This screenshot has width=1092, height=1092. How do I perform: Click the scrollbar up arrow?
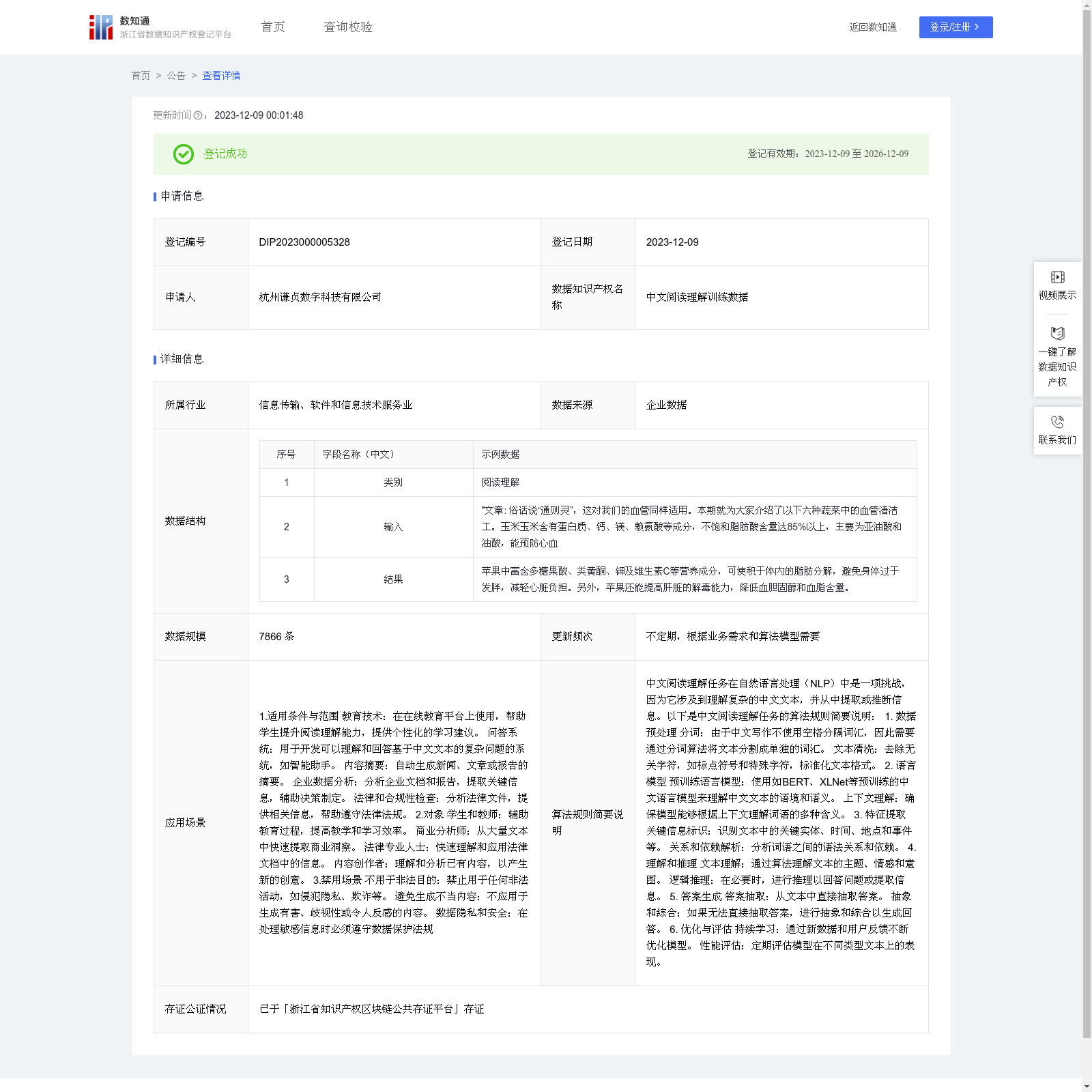pyautogui.click(x=1087, y=5)
